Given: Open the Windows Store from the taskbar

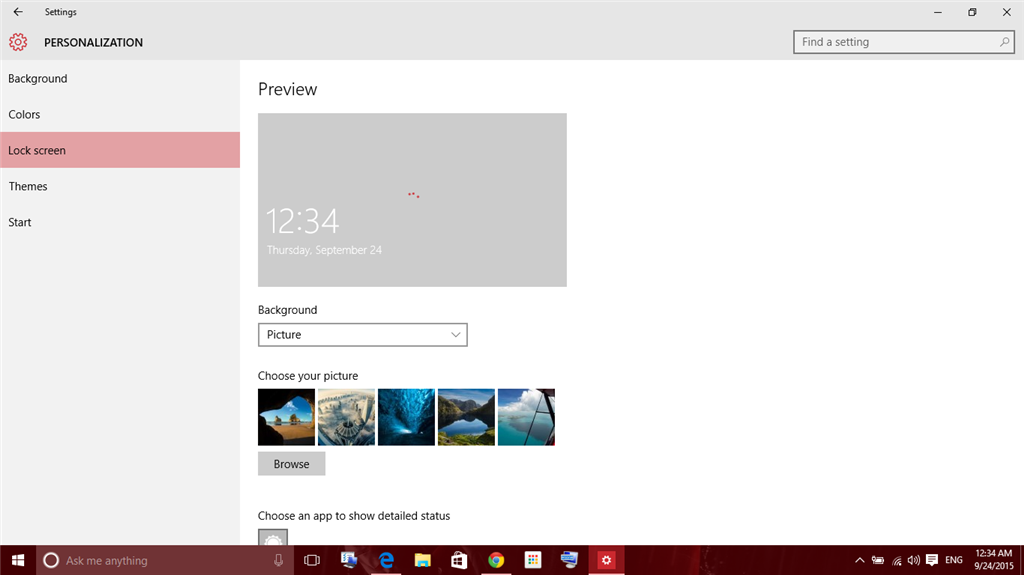Looking at the screenshot, I should 459,560.
